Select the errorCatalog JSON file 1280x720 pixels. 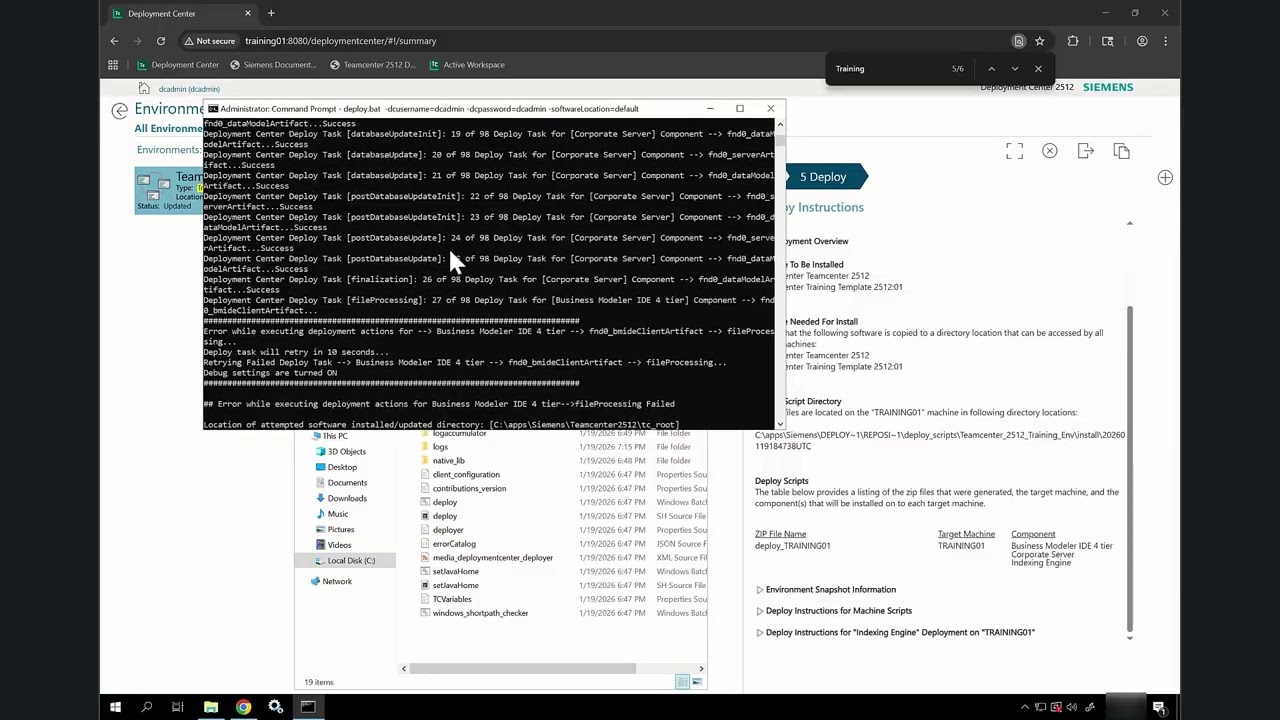454,544
